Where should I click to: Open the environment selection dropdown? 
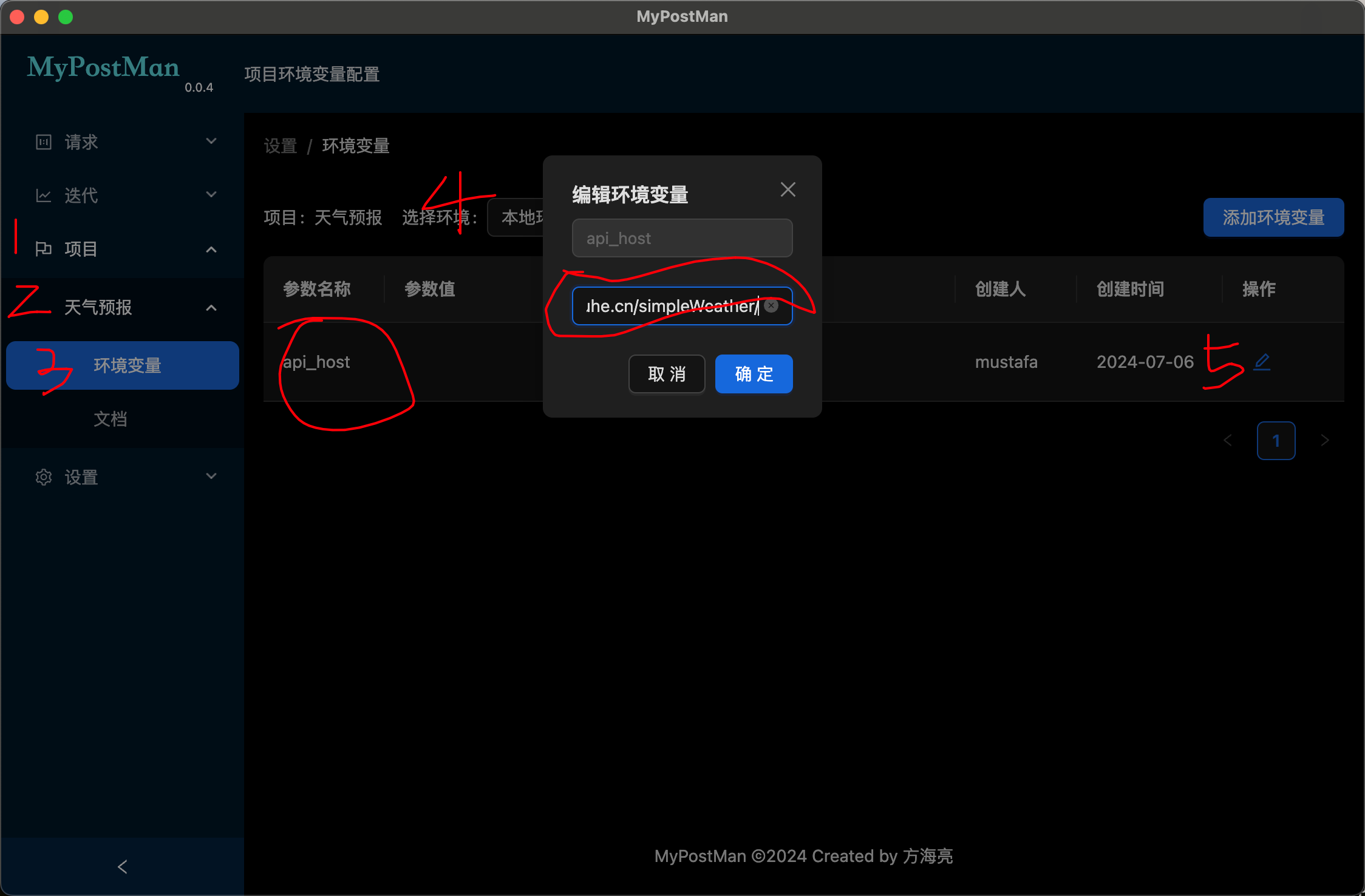pos(516,217)
